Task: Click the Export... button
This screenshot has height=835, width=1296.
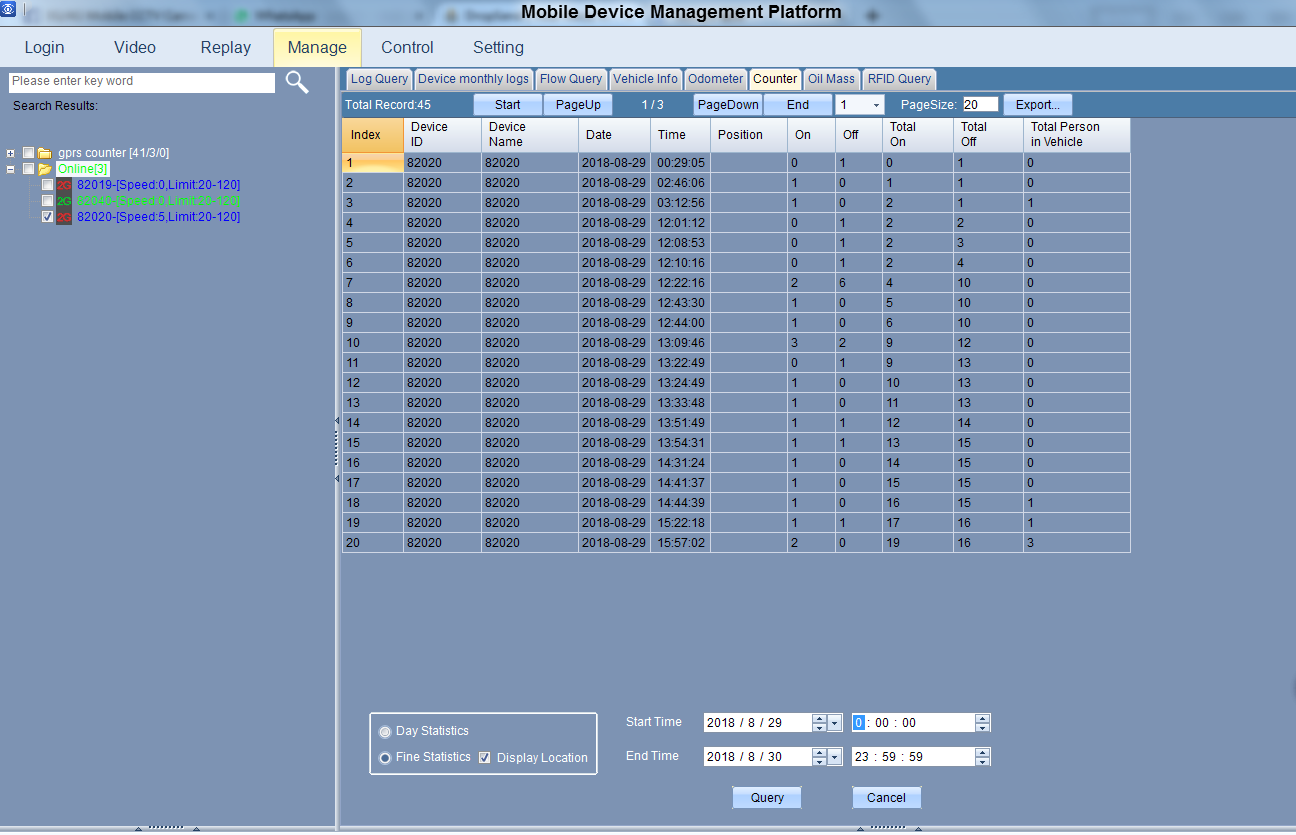Action: click(x=1037, y=105)
